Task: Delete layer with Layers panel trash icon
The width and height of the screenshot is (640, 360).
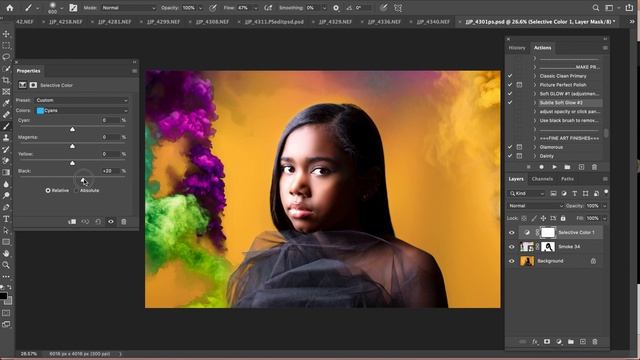Action: 595,342
